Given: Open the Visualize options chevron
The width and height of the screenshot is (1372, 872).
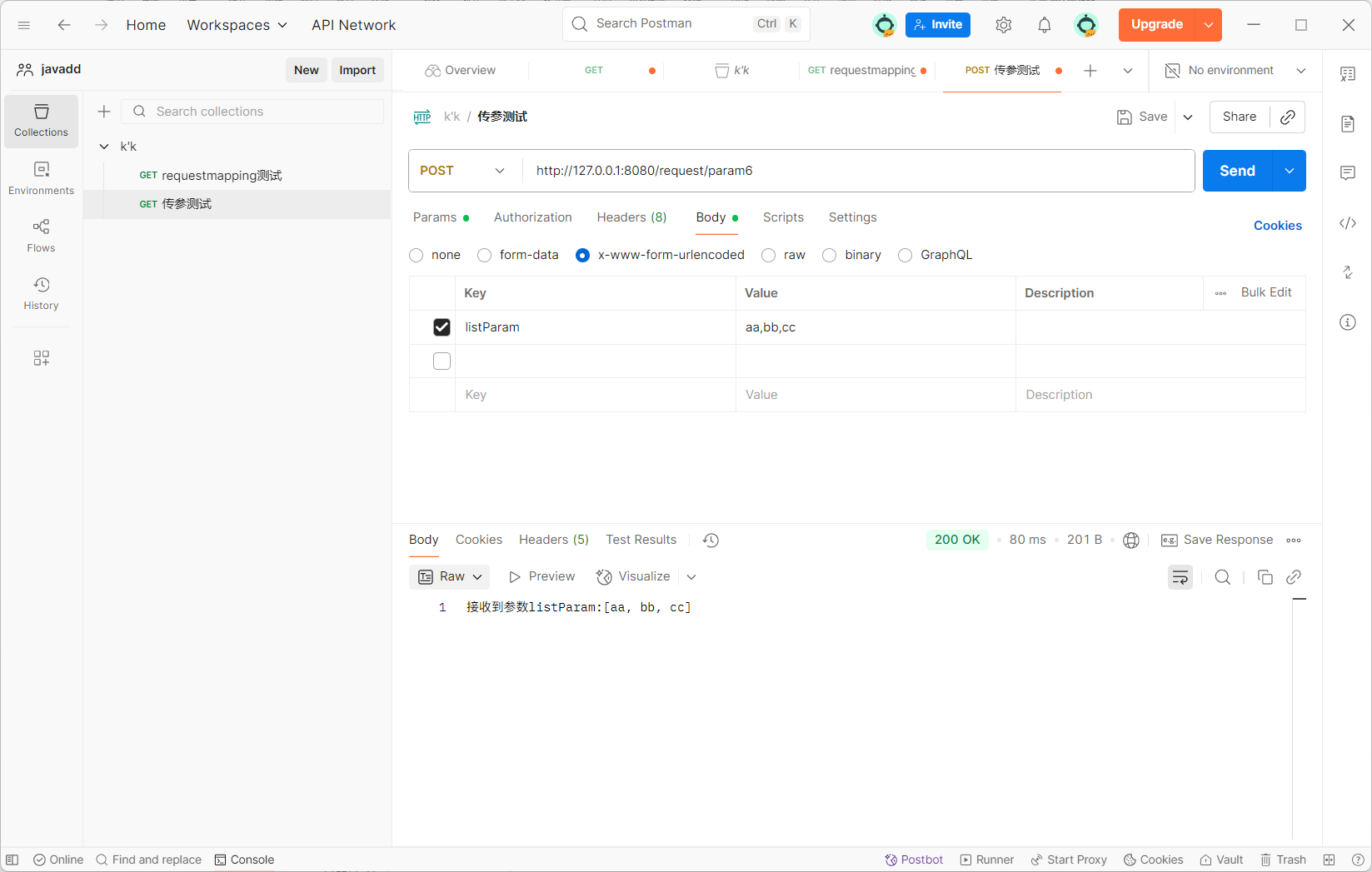Looking at the screenshot, I should coord(691,577).
